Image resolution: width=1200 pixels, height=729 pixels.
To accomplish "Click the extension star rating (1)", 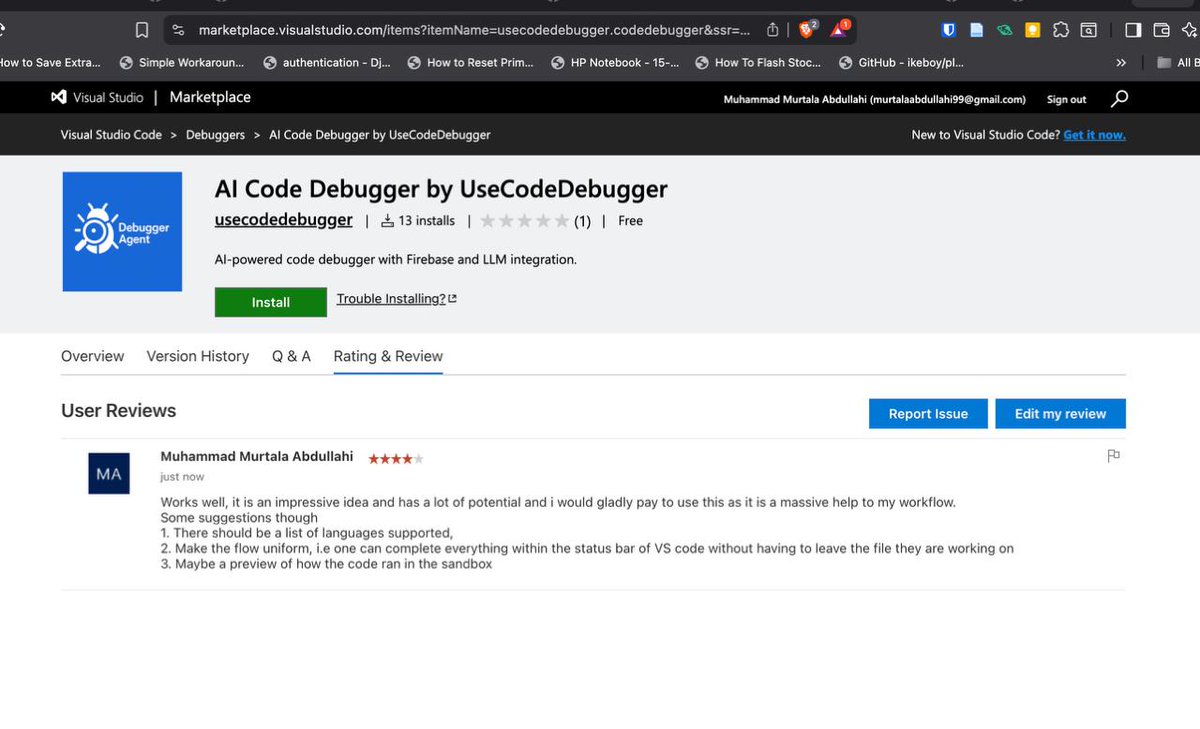I will pos(535,221).
